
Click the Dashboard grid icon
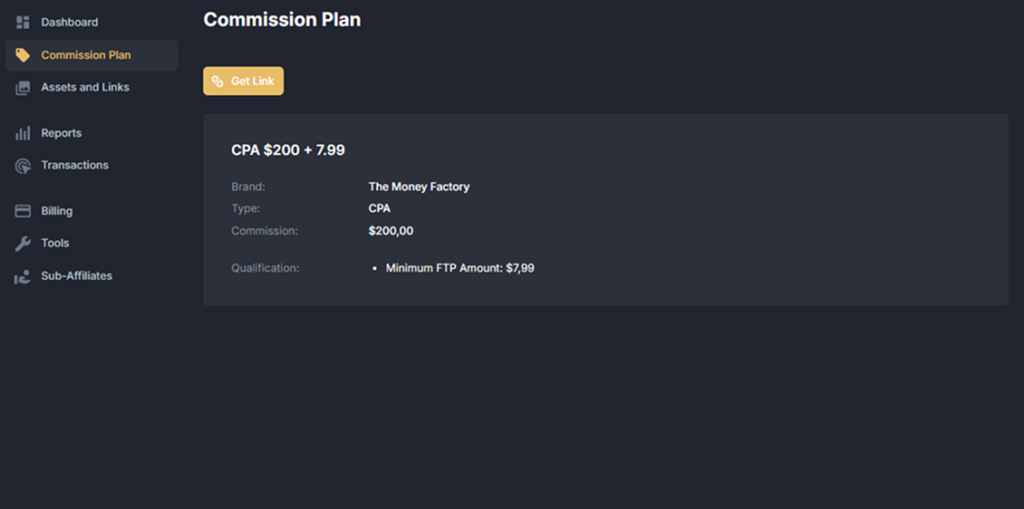pyautogui.click(x=22, y=22)
